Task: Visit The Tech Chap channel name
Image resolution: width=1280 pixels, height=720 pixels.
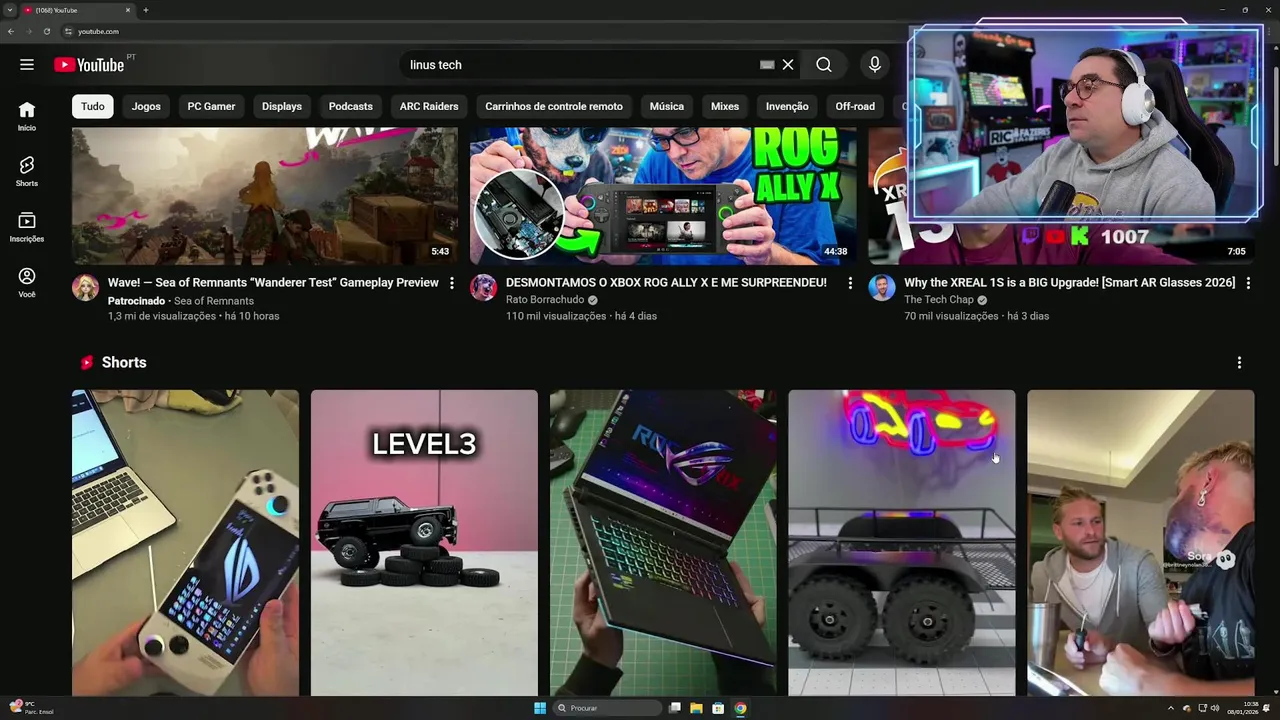Action: click(938, 300)
